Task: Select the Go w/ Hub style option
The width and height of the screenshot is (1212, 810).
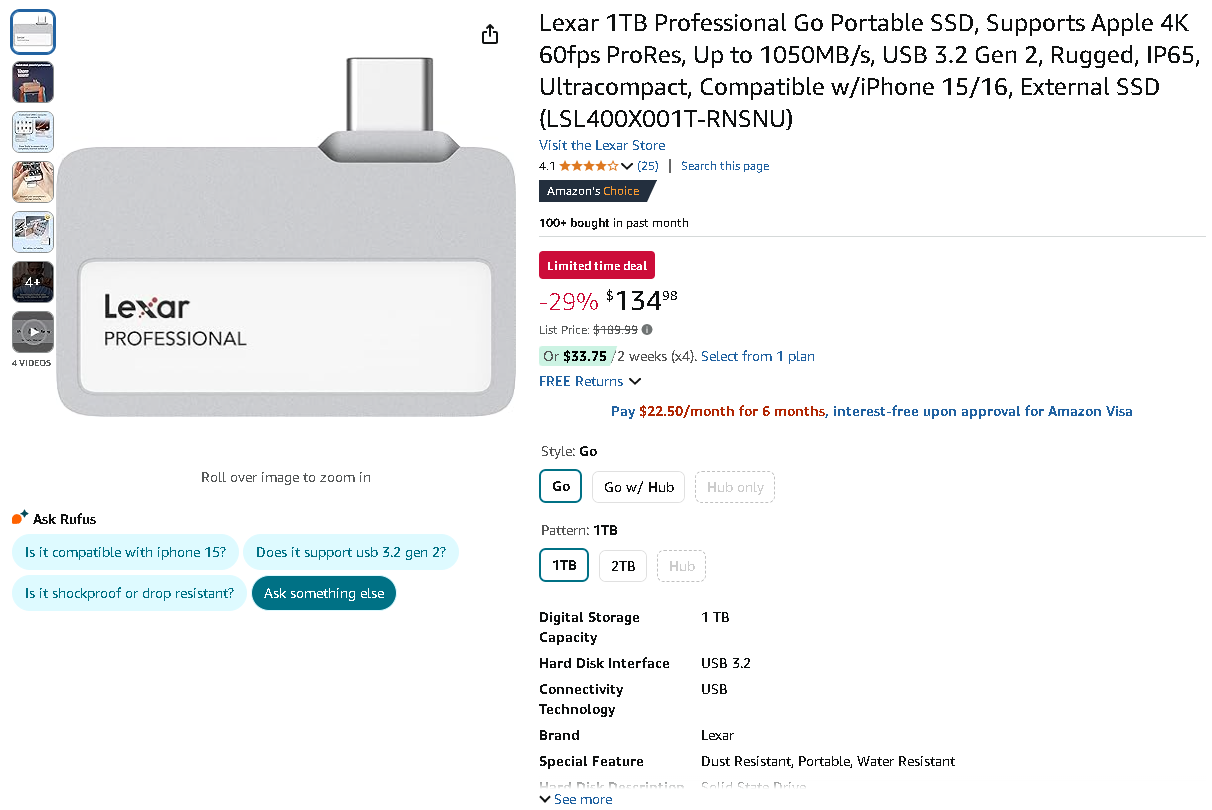Action: (x=638, y=487)
